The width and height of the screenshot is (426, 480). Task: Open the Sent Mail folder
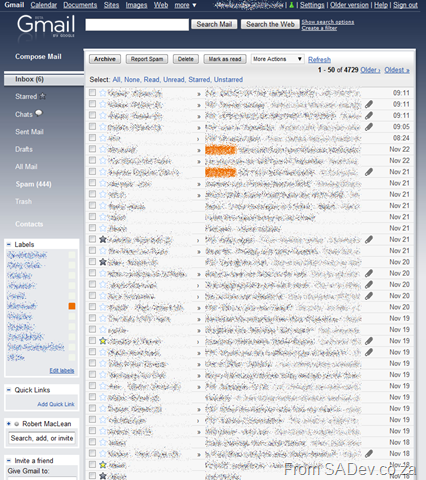pos(29,132)
